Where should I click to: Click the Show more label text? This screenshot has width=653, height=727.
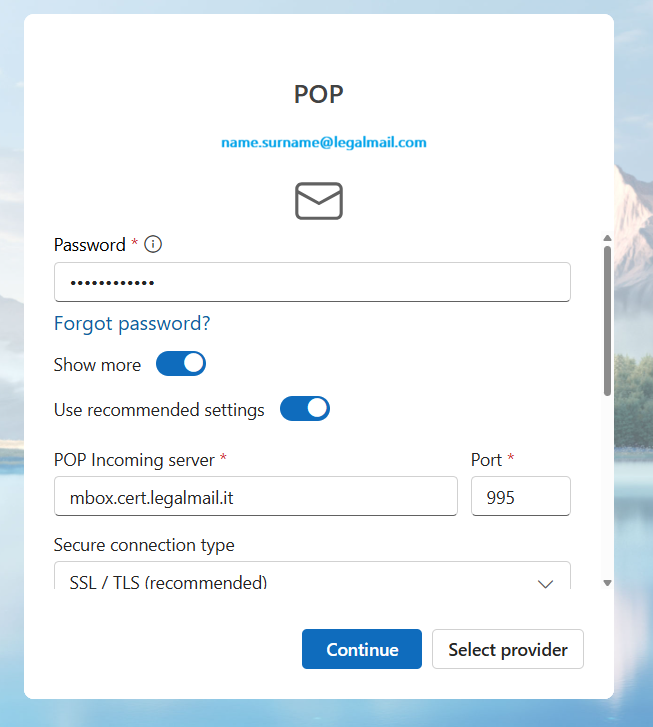click(x=97, y=365)
